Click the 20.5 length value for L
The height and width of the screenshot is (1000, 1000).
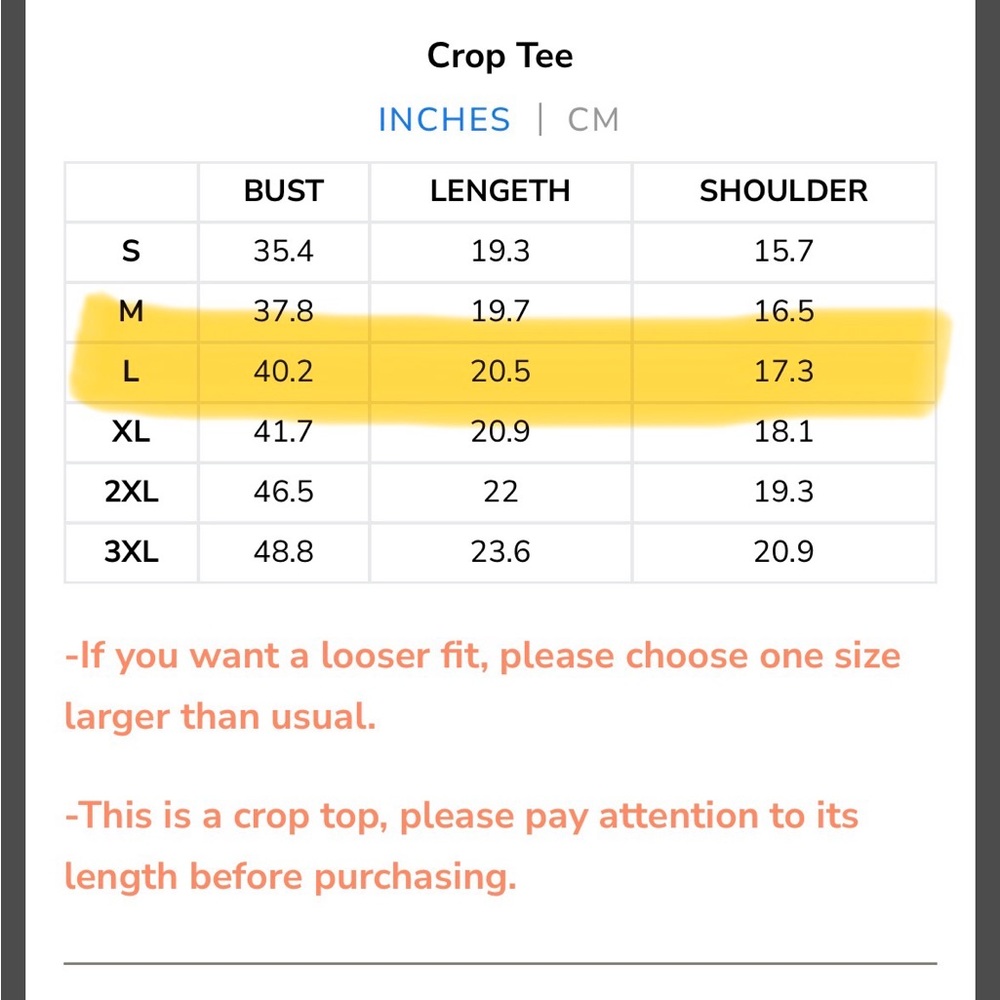point(501,371)
